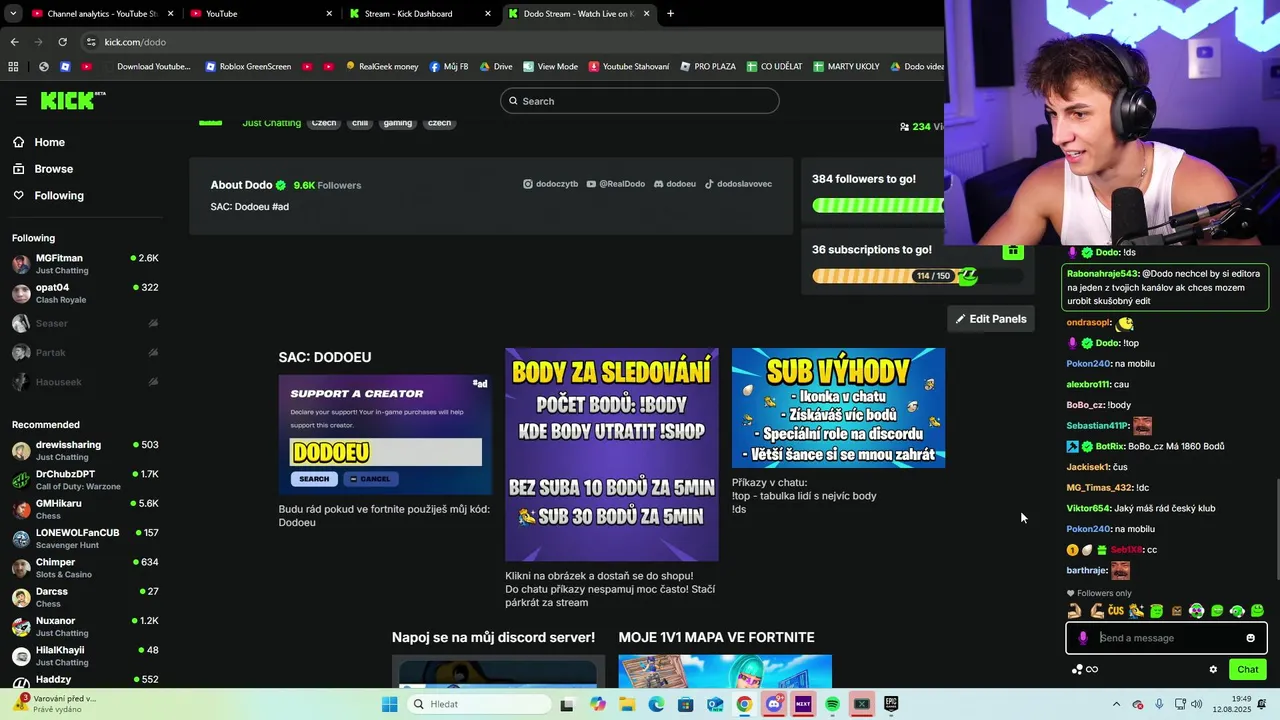Screen dimensions: 1280x720
Task: Open offline Partak channel
Action: click(85, 352)
